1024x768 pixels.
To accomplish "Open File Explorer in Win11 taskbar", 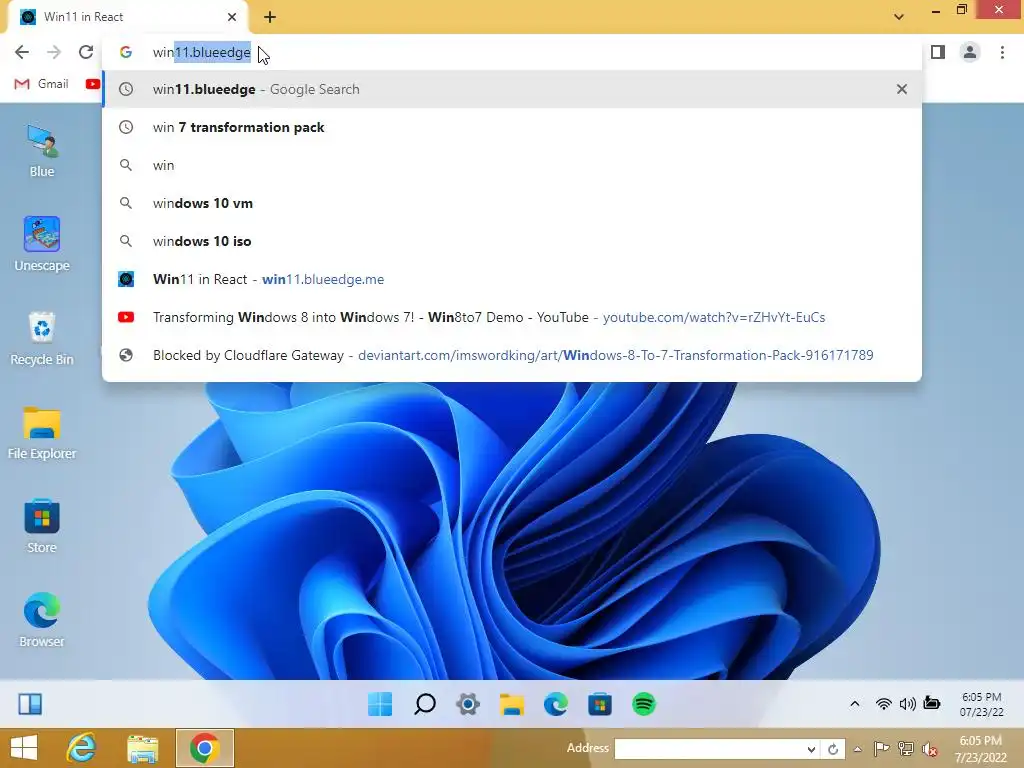I will tap(512, 704).
